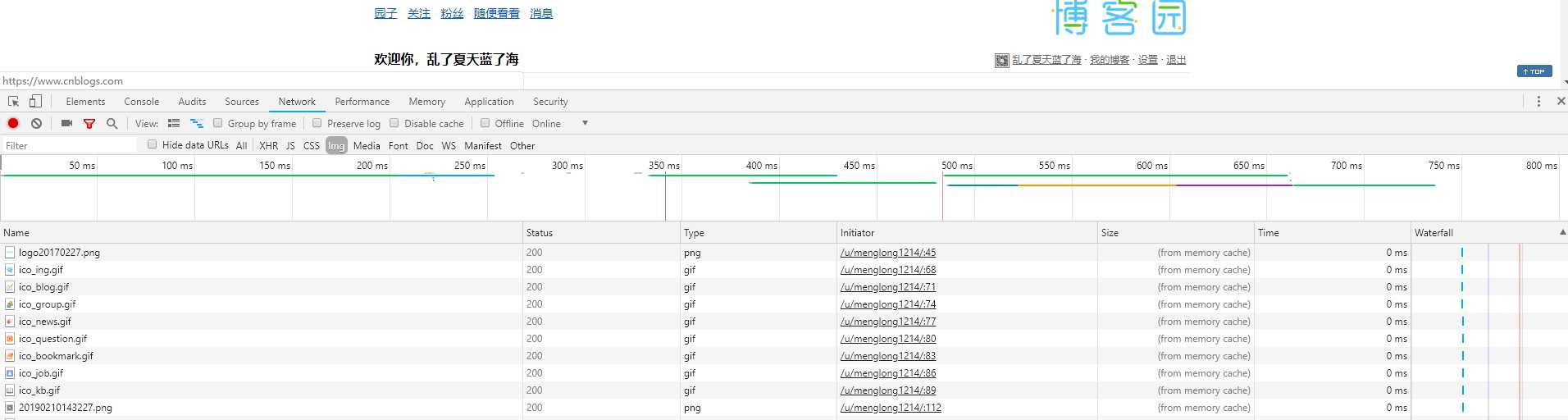The height and width of the screenshot is (420, 1568).
Task: Sort by the Waterfall column arrow
Action: click(x=1562, y=233)
